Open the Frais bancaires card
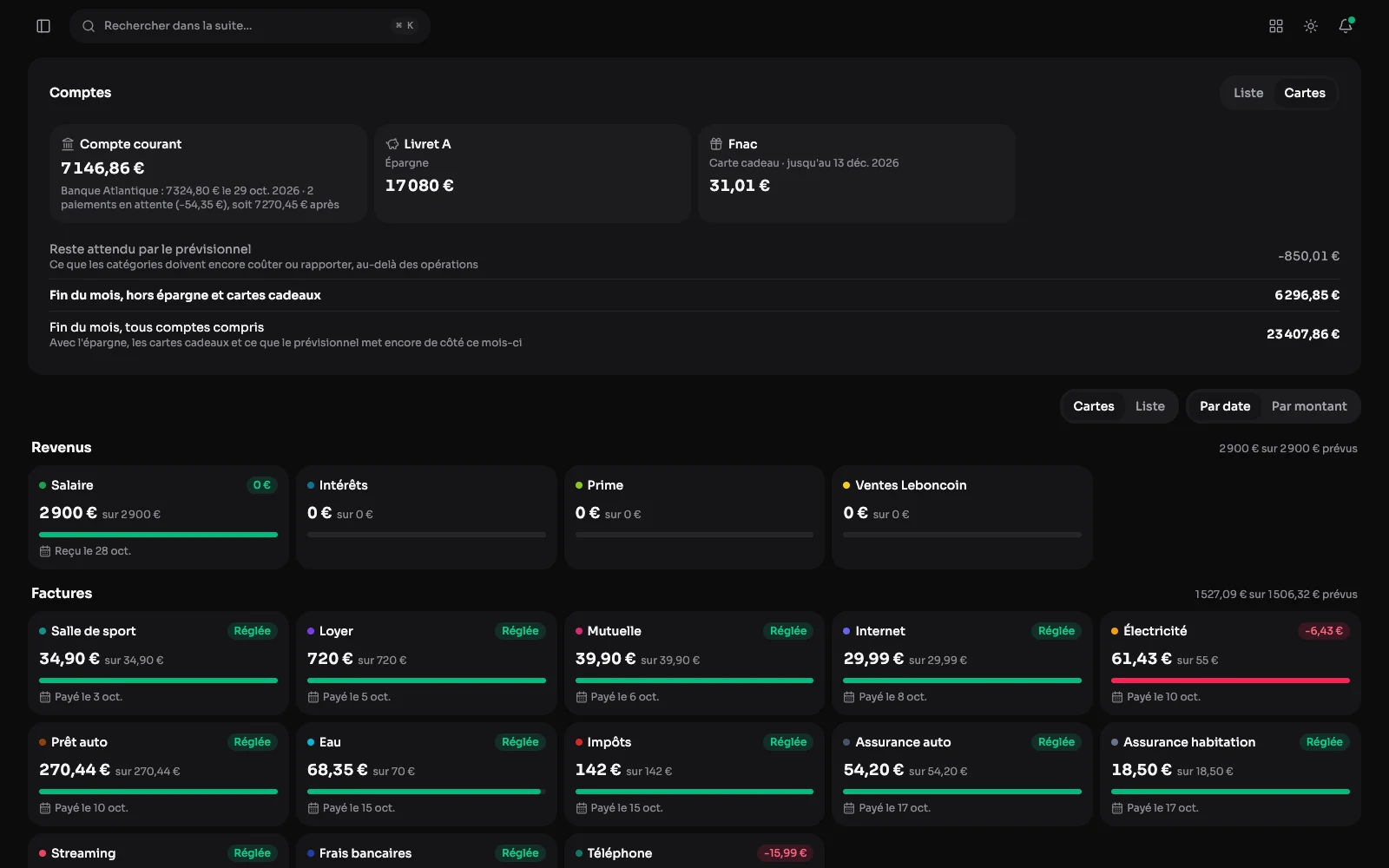This screenshot has width=1389, height=868. click(425, 852)
